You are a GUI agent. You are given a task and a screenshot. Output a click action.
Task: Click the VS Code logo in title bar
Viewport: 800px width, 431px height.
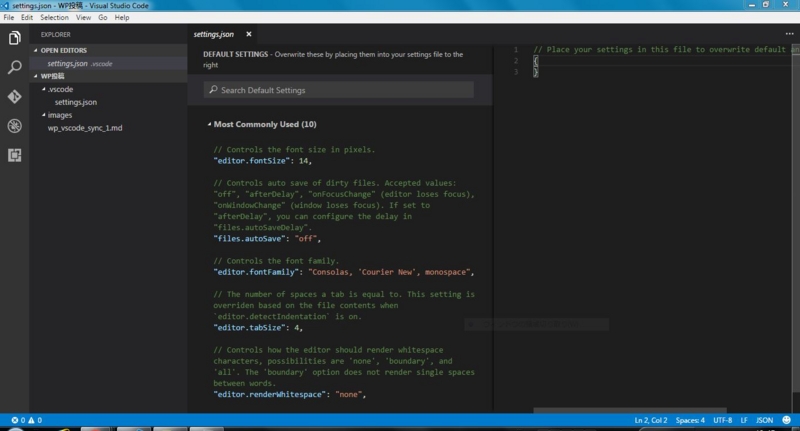[x=5, y=6]
